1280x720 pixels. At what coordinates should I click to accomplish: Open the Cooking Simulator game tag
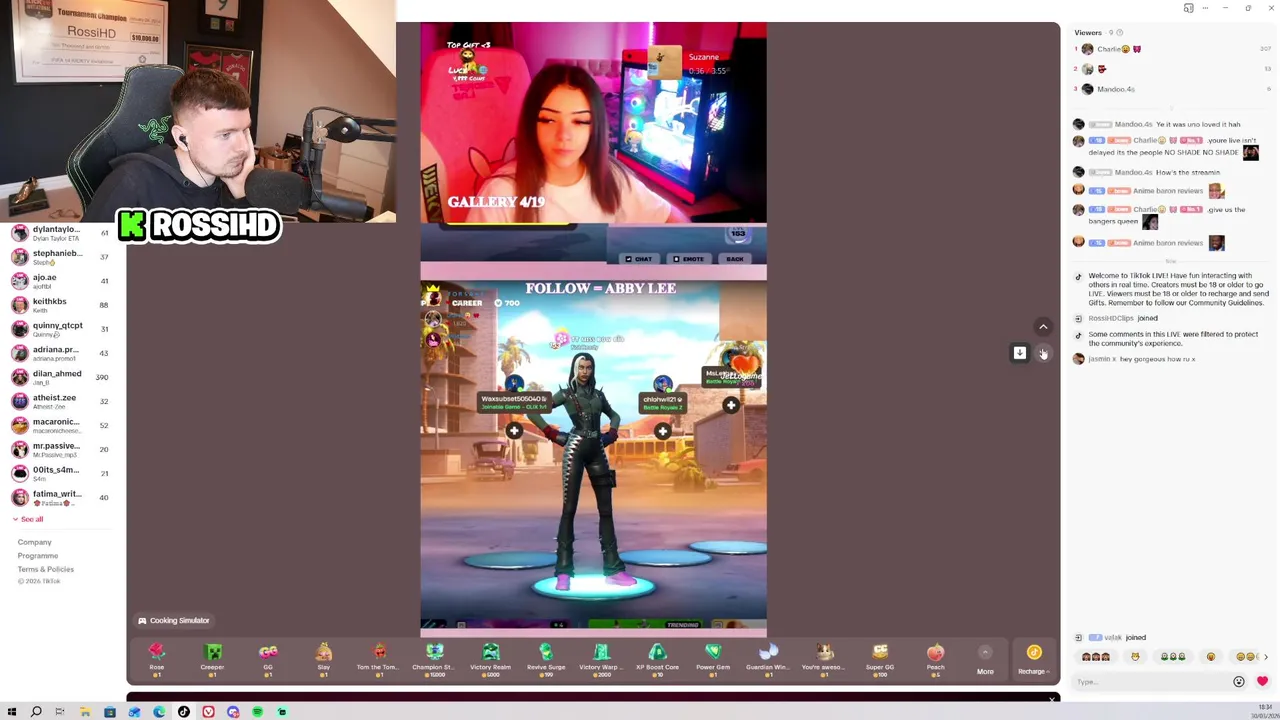174,621
